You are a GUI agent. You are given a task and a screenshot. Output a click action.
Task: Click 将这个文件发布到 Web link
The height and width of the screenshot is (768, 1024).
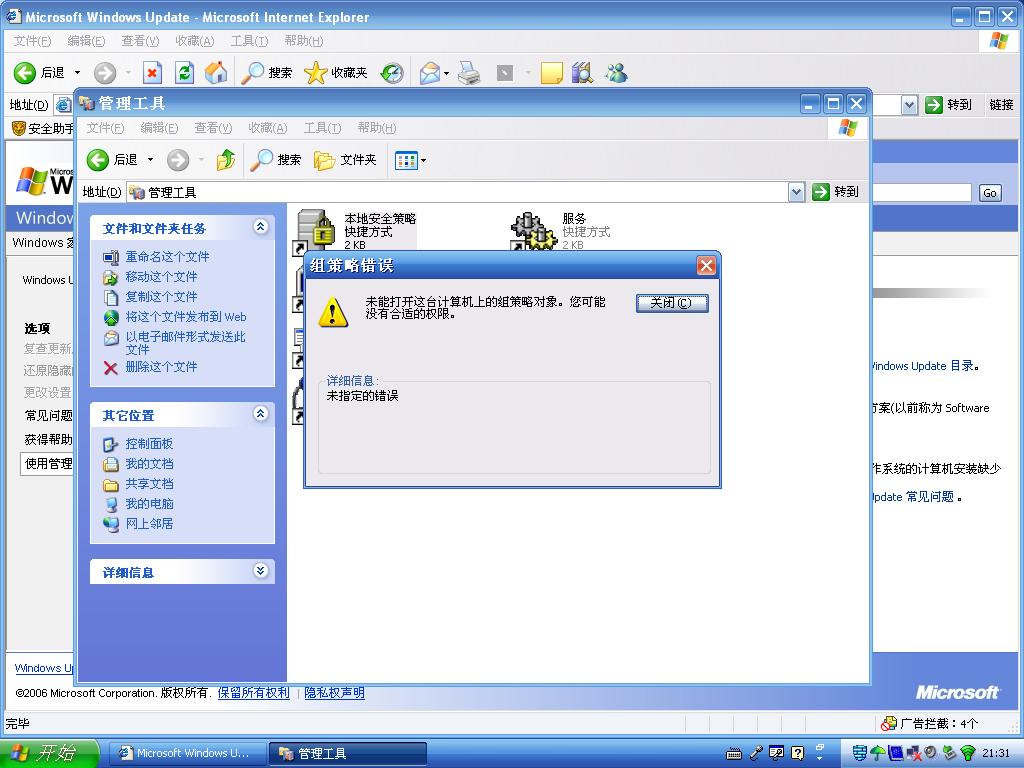point(185,317)
